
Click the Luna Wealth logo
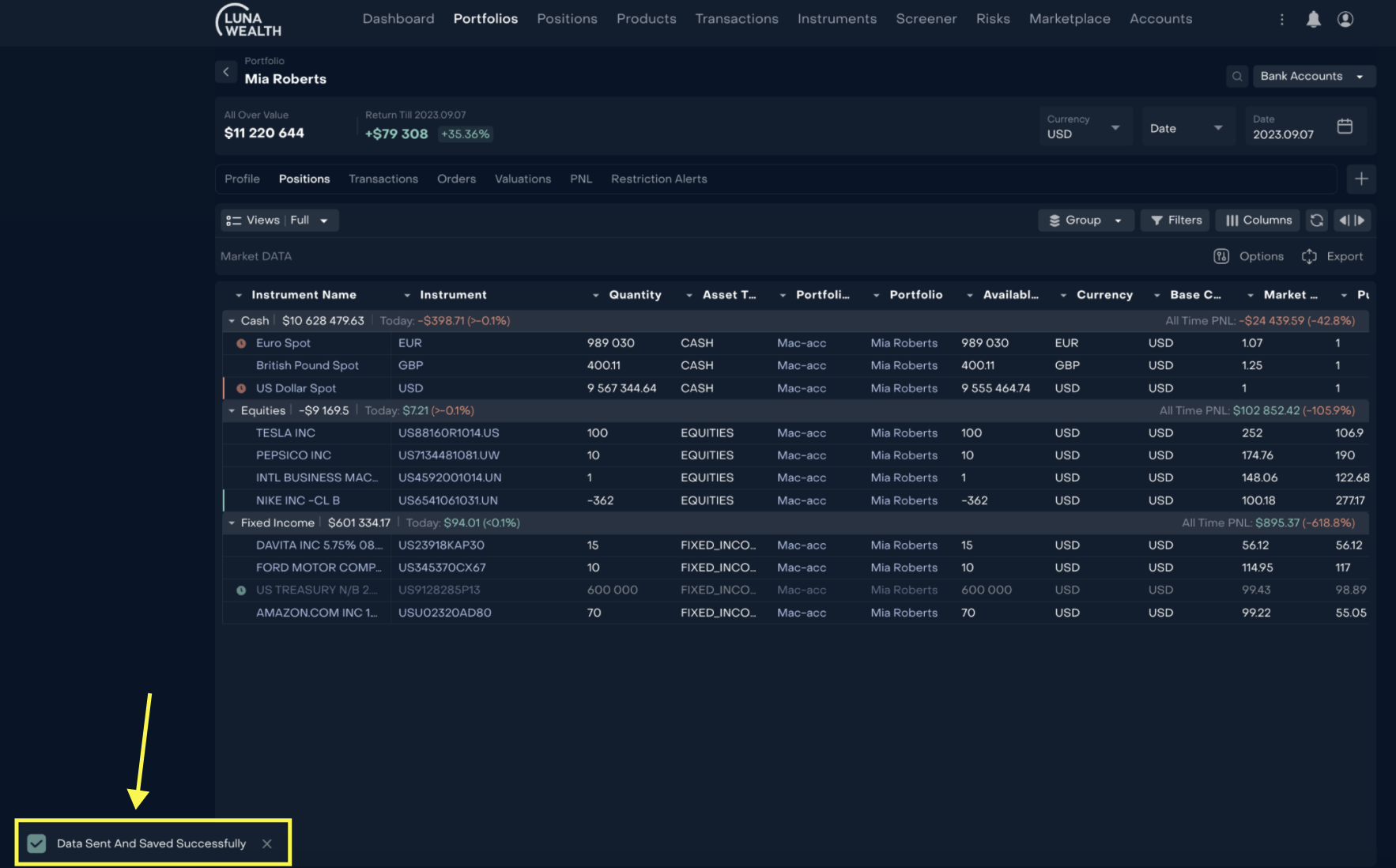(248, 21)
